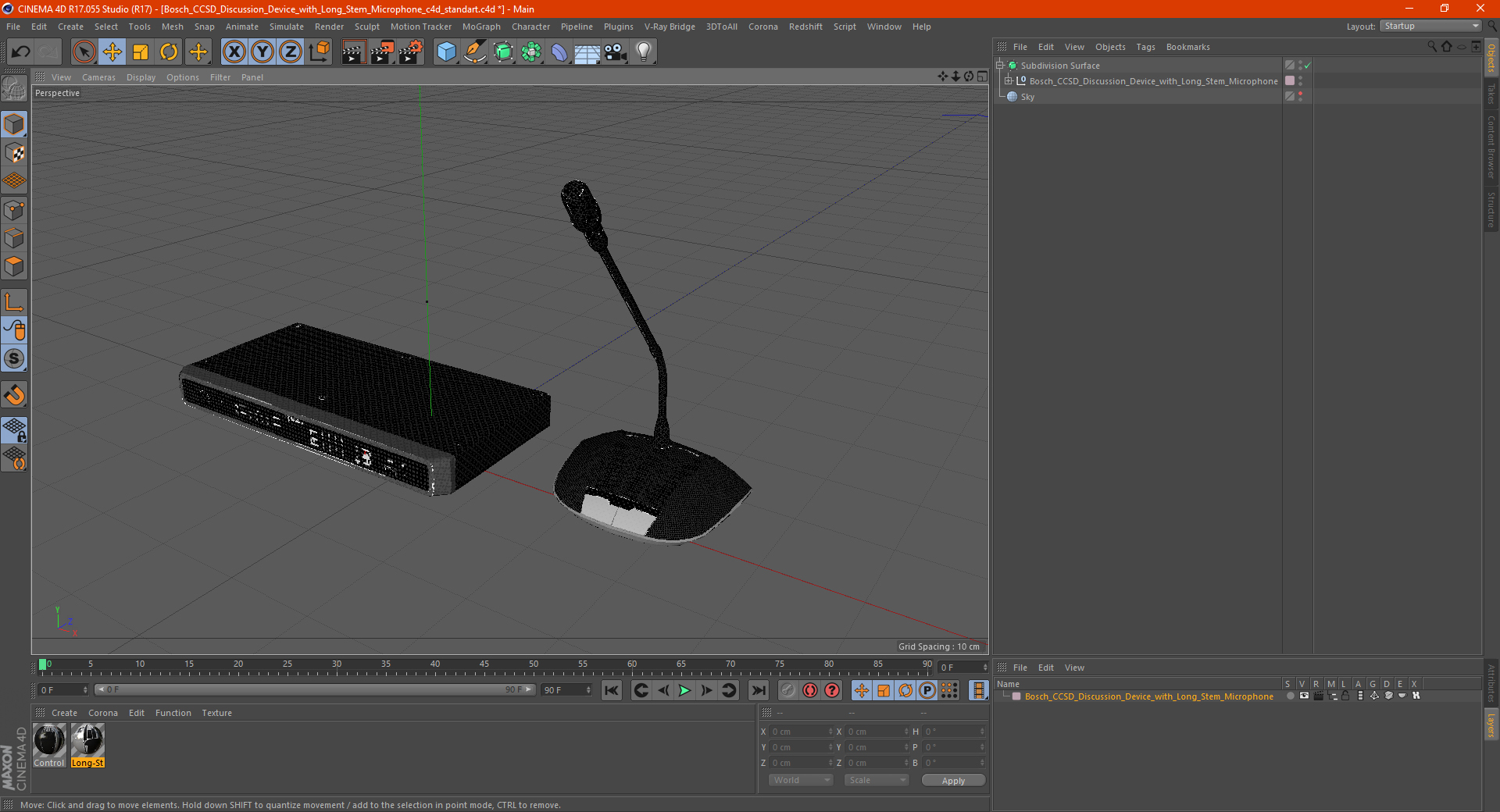Select the Live Selection tool
The width and height of the screenshot is (1500, 812).
84,52
